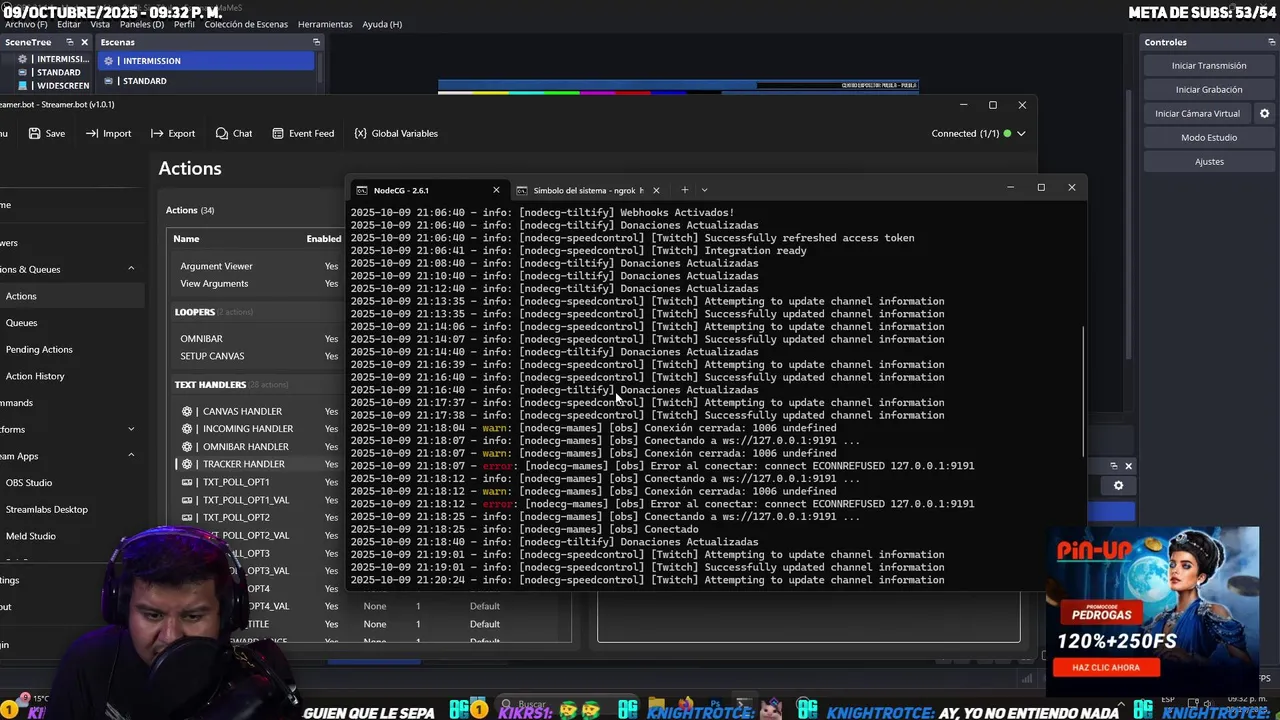
Task: Click the gear icon in lower OBS dock
Action: [x=1118, y=486]
